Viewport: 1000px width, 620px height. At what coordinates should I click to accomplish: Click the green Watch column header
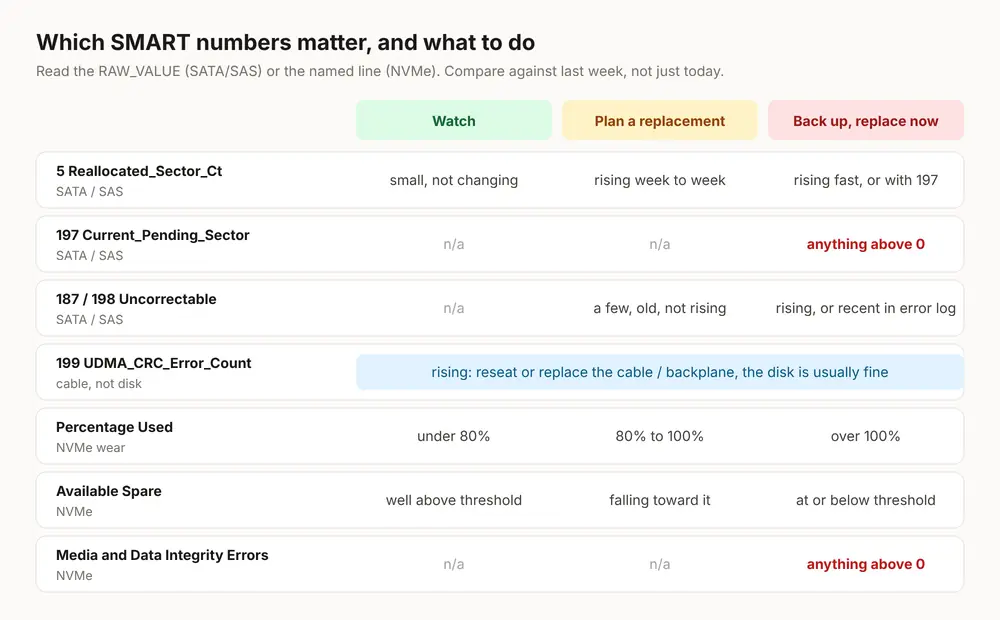[453, 121]
